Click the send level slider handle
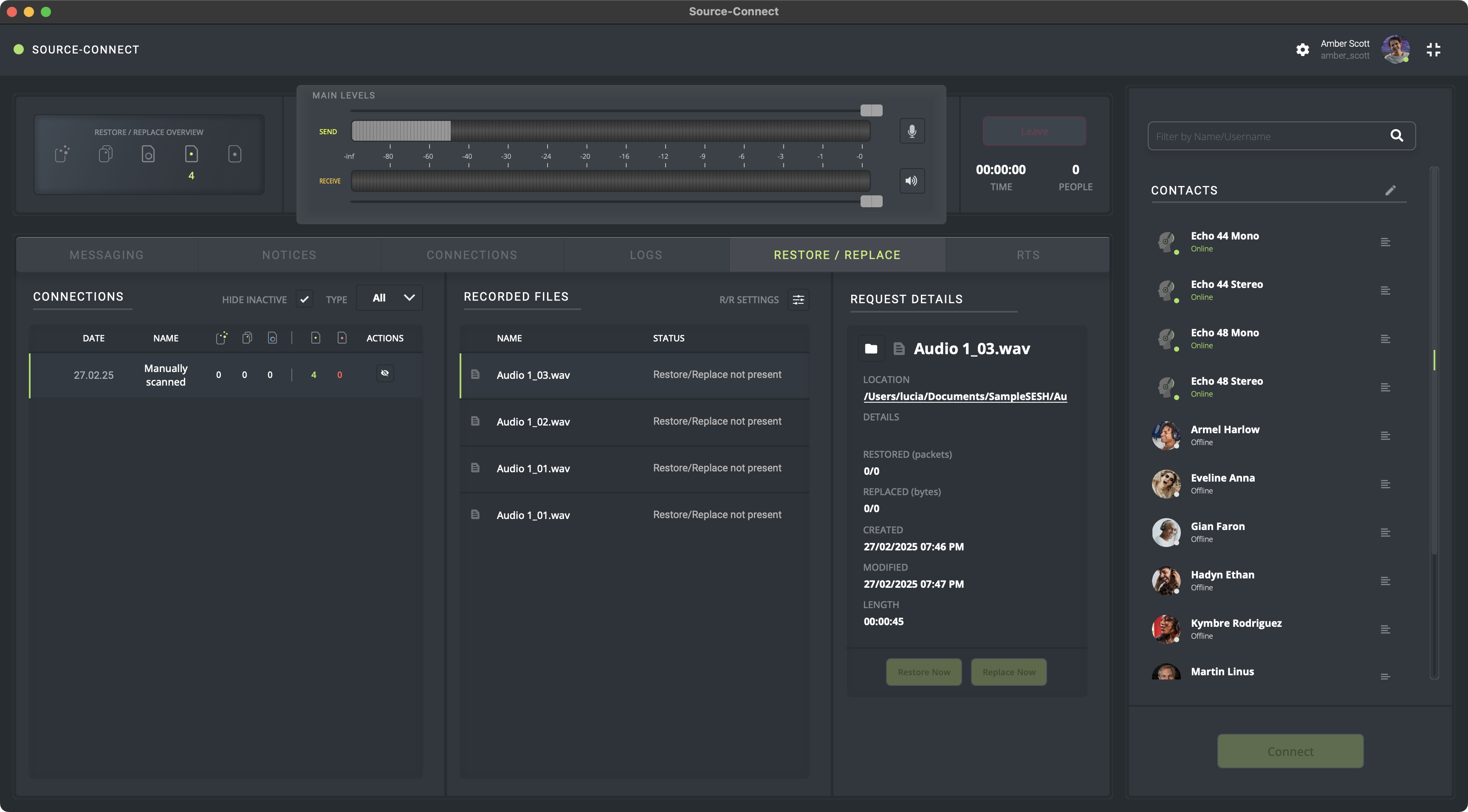 871,110
